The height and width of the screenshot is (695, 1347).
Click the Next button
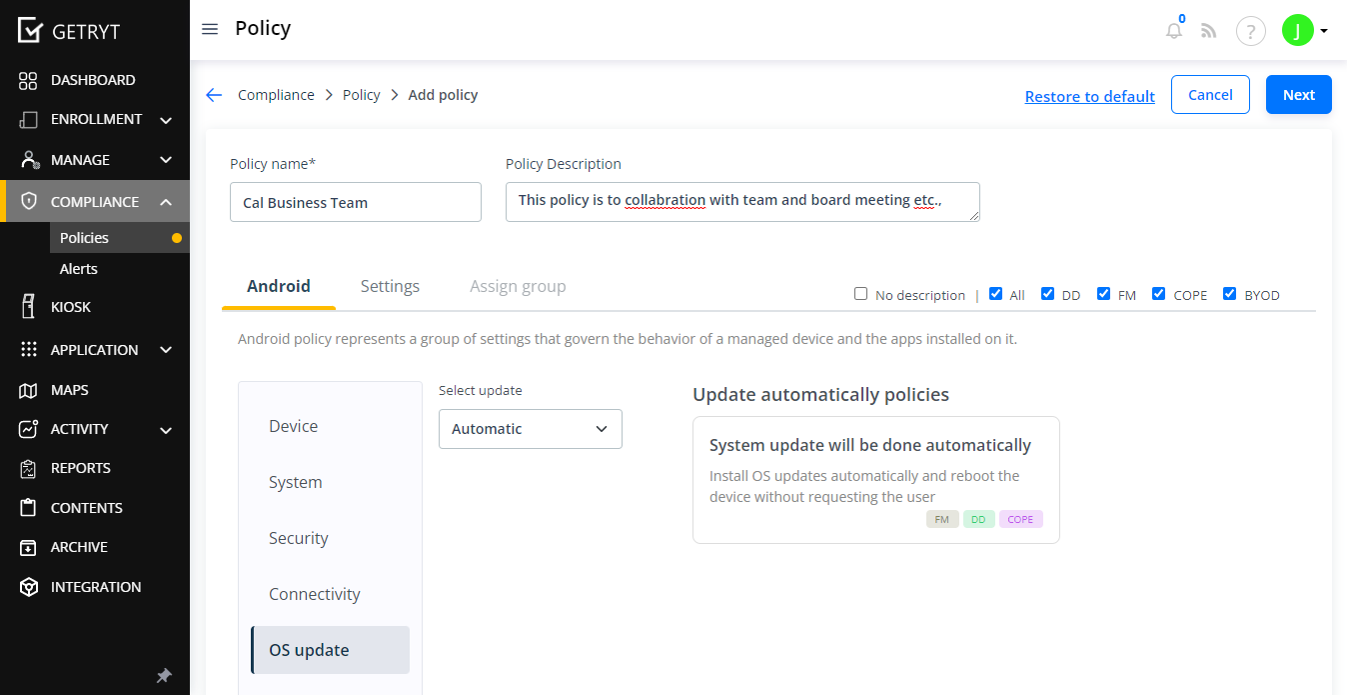point(1299,95)
